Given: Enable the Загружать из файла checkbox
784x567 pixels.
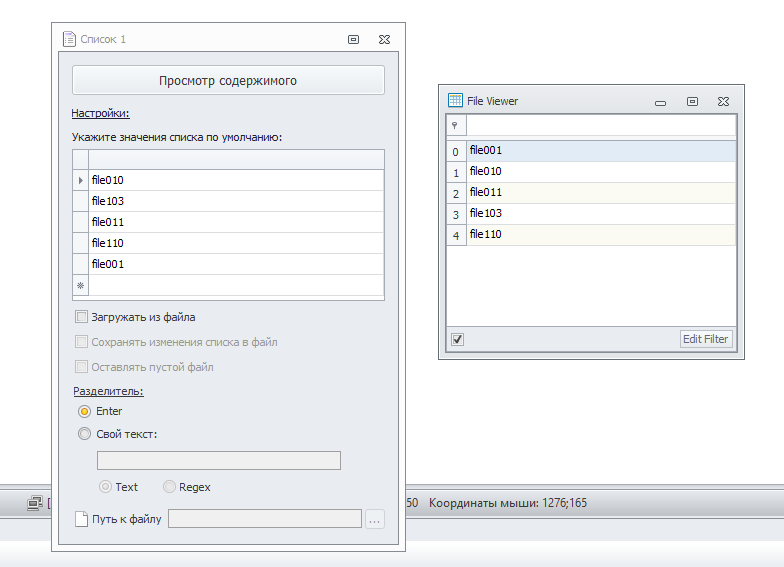Looking at the screenshot, I should coord(82,317).
